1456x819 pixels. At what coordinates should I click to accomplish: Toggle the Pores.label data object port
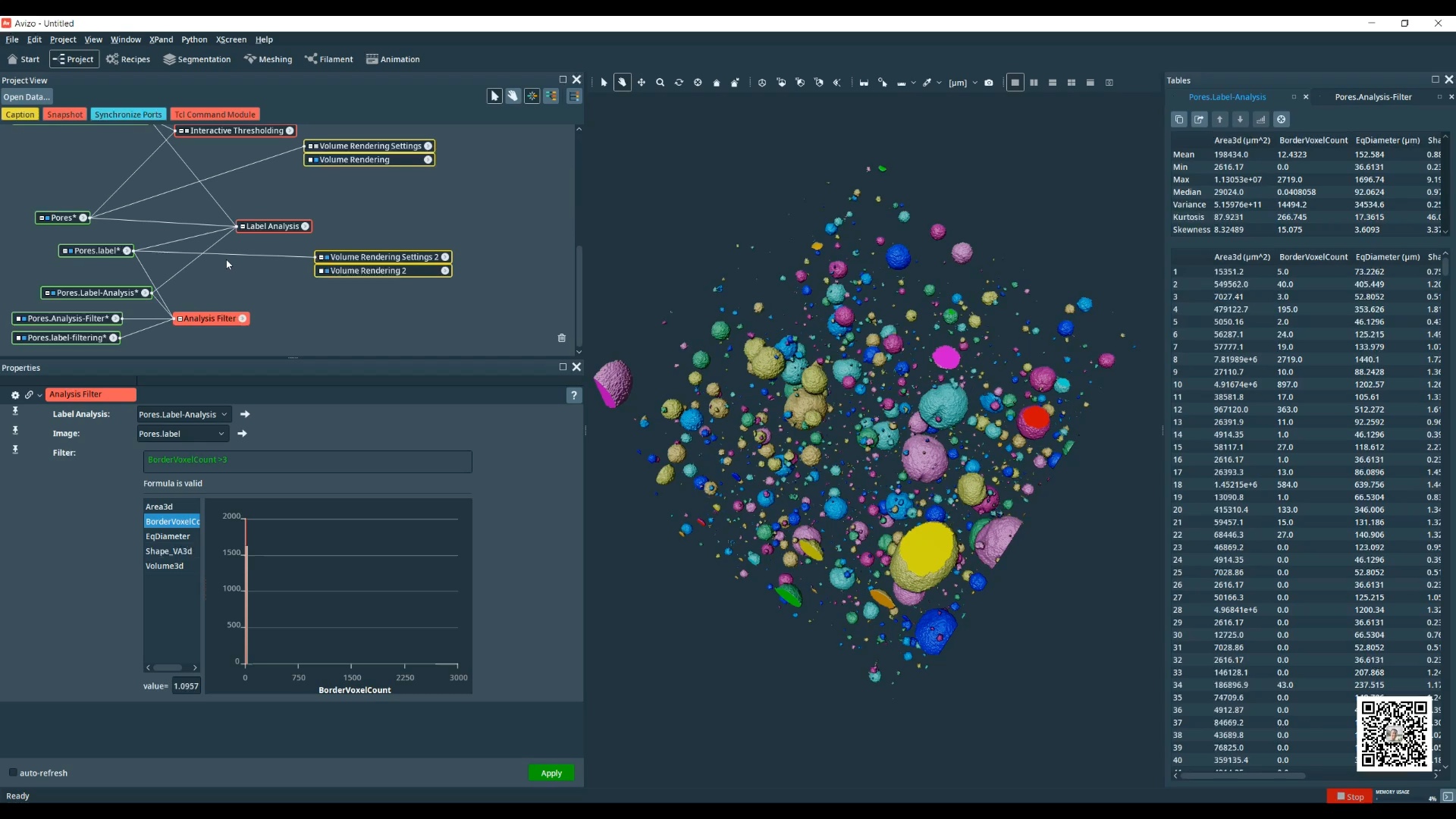click(x=127, y=250)
